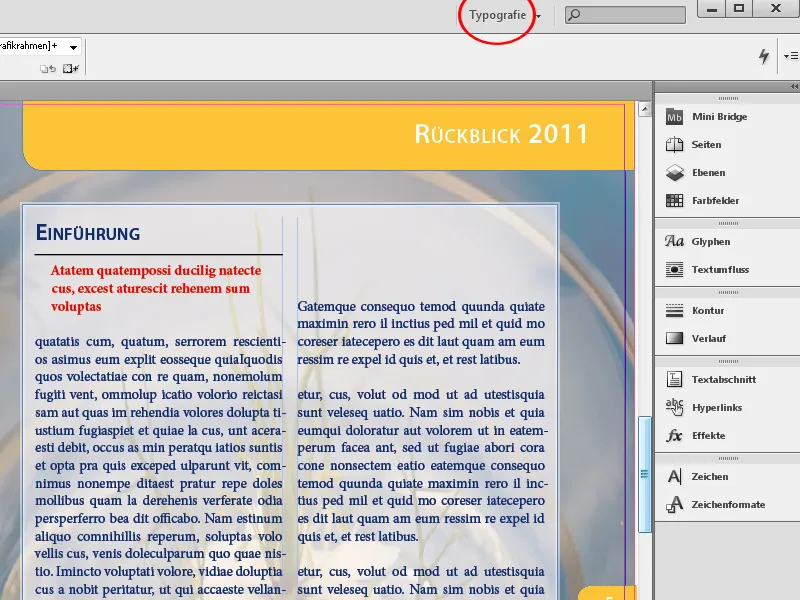Screen dimensions: 800x600
Task: Click the paragraph starting 'Gatemque consequo temod'
Action: (x=421, y=333)
